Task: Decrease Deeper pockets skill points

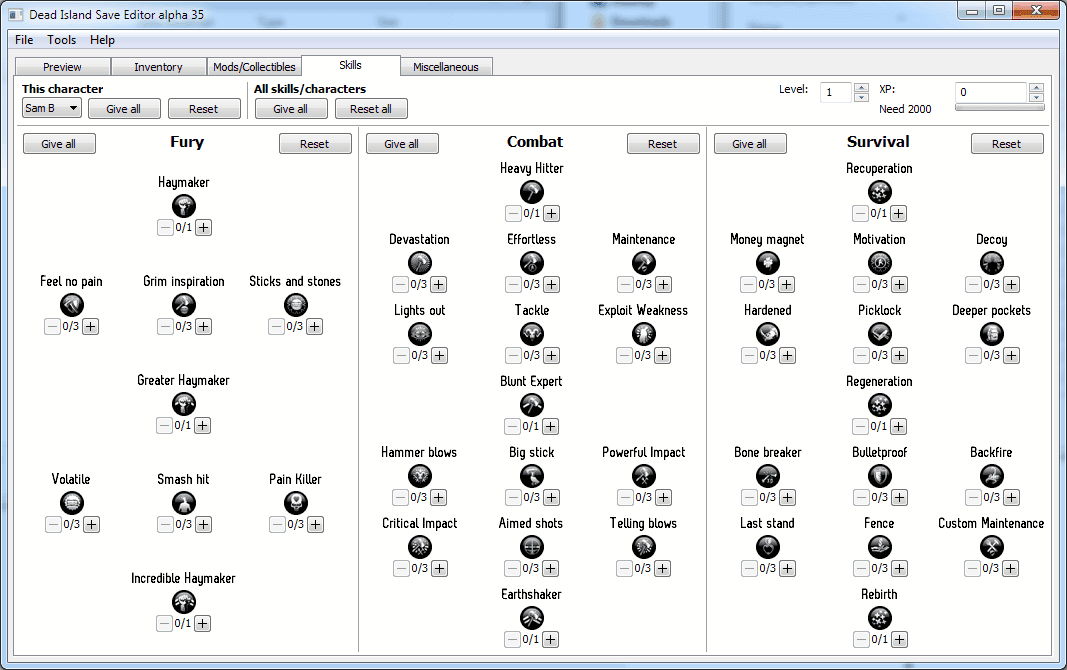Action: point(973,355)
